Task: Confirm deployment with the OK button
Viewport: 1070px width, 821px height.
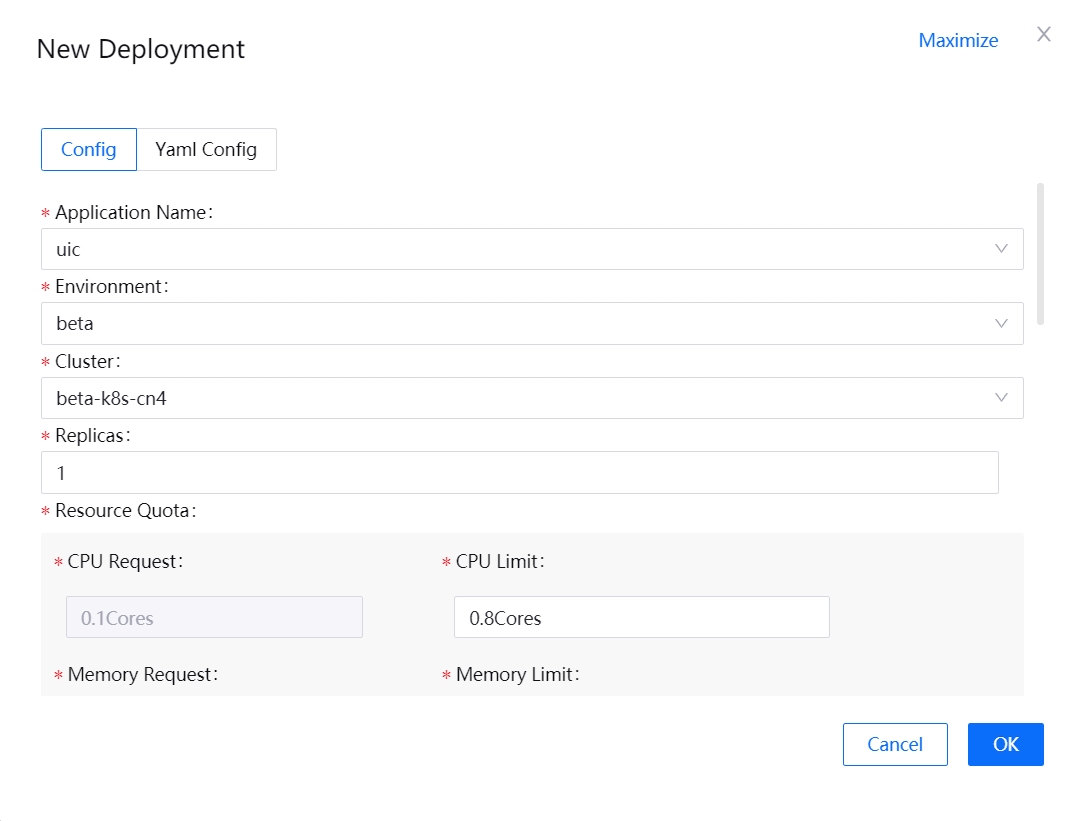Action: coord(1005,744)
